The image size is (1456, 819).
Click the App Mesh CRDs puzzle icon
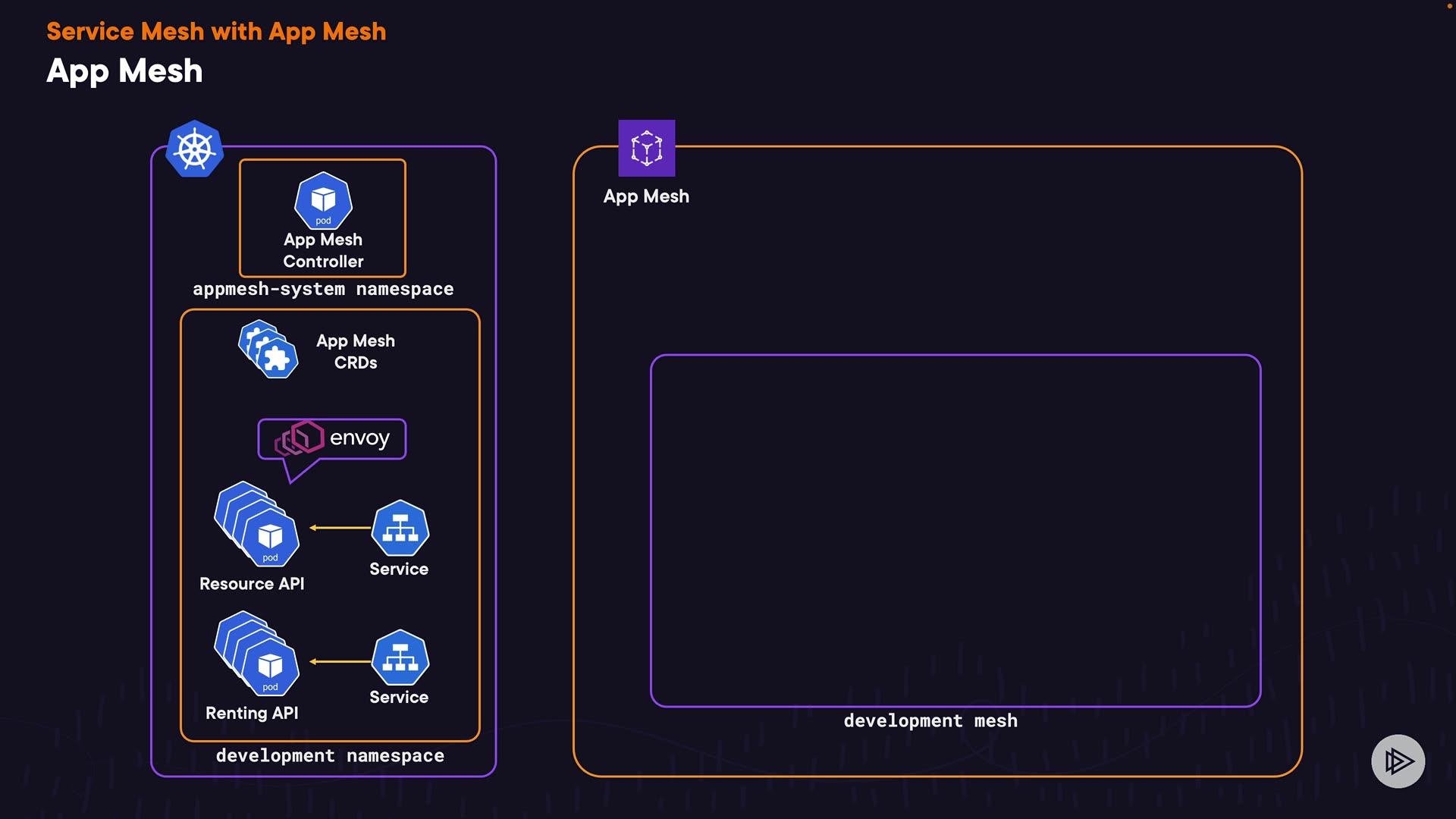pos(268,350)
